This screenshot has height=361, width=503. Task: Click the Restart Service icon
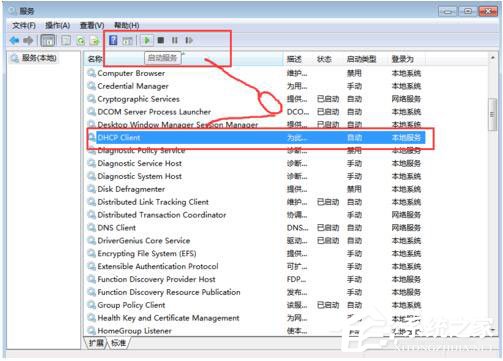pyautogui.click(x=189, y=40)
